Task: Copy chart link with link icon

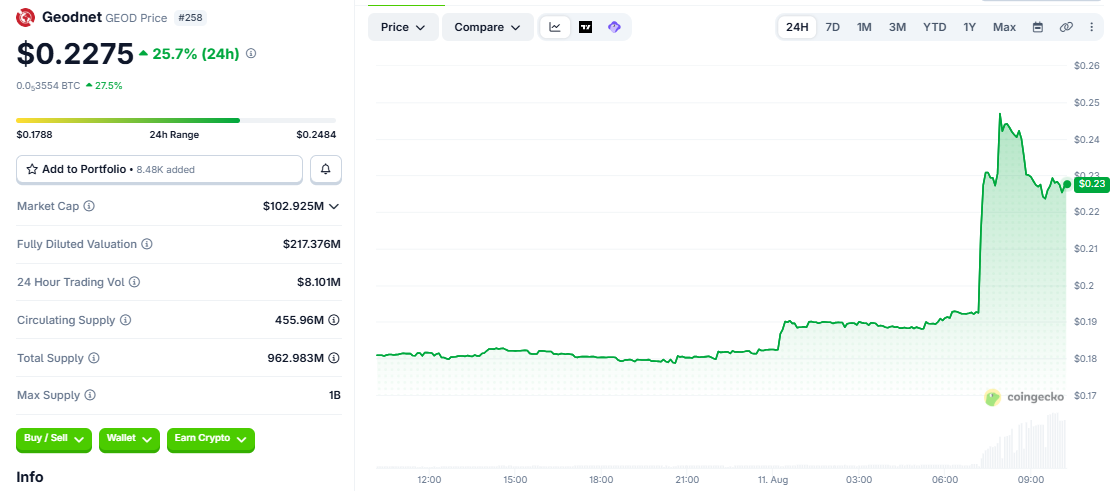Action: [x=1066, y=27]
